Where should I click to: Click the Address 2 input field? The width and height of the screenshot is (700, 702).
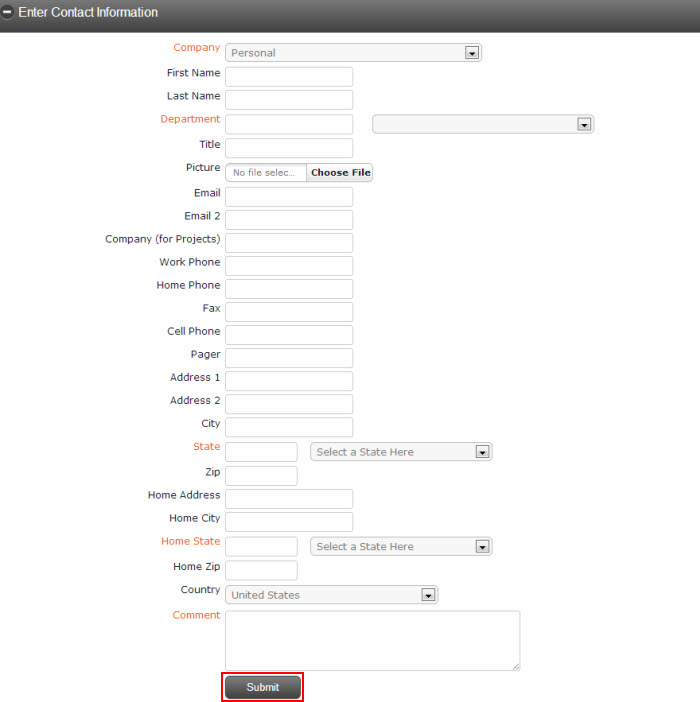coord(289,404)
